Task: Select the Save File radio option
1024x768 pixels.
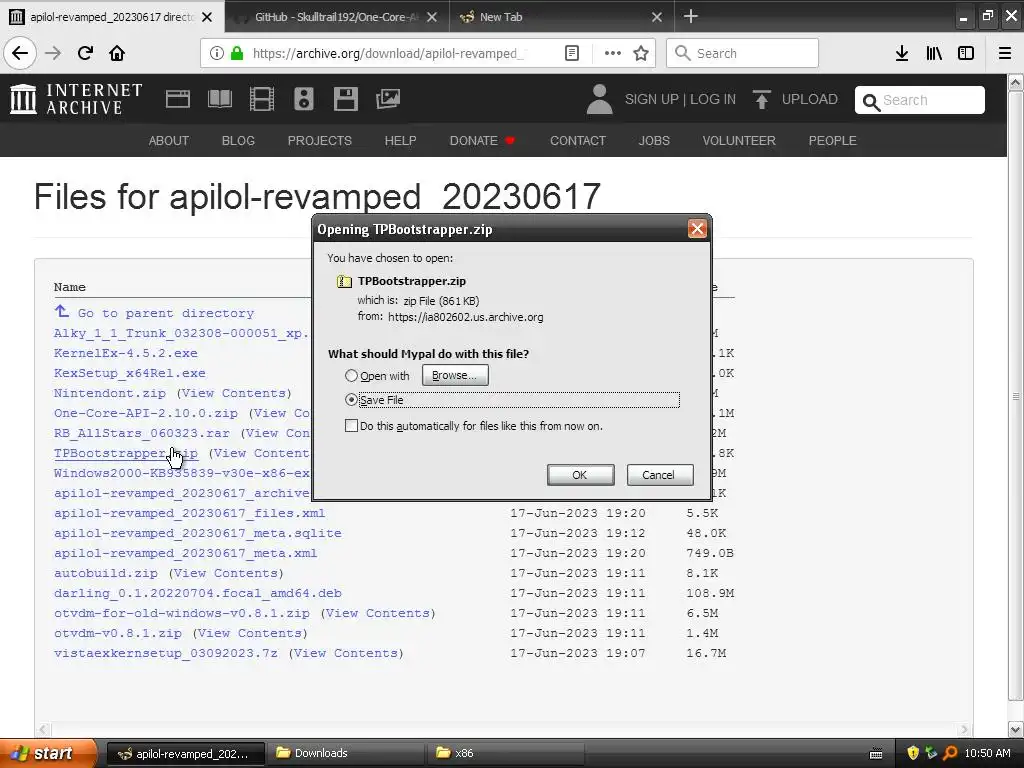Action: (351, 400)
